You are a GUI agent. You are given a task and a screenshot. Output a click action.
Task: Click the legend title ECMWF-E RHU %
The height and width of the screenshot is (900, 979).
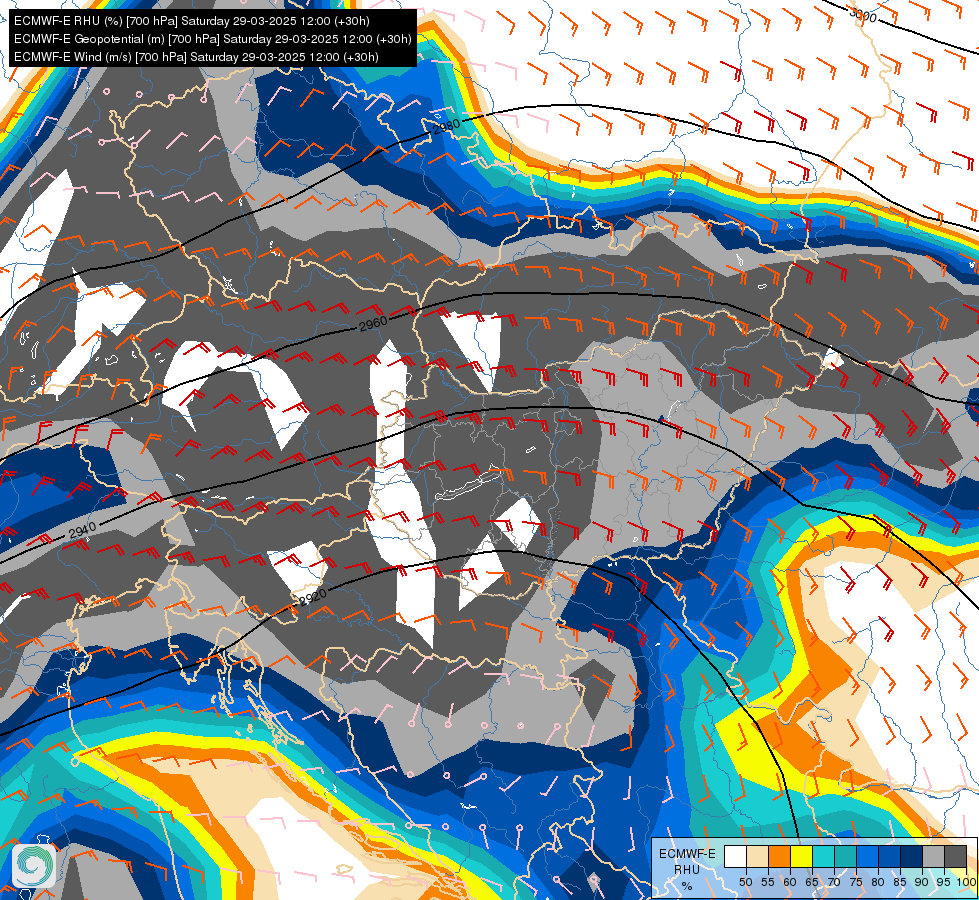[x=687, y=869]
